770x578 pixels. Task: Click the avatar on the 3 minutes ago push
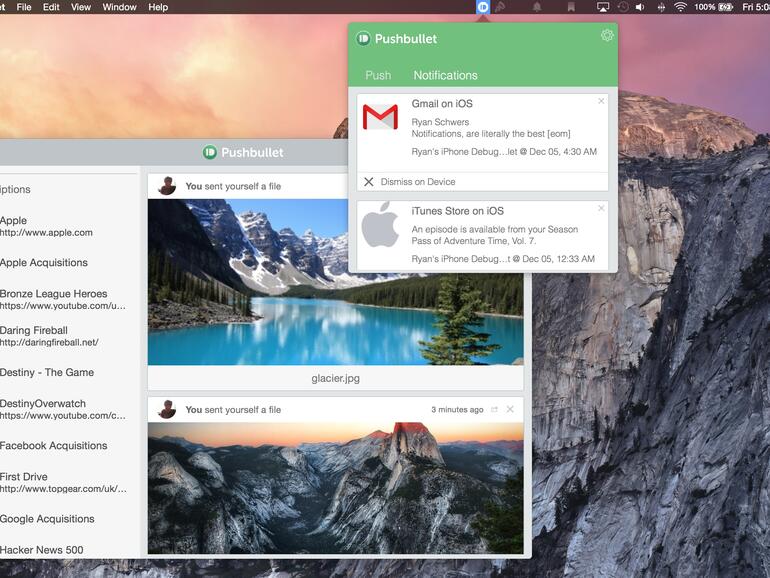click(x=167, y=409)
